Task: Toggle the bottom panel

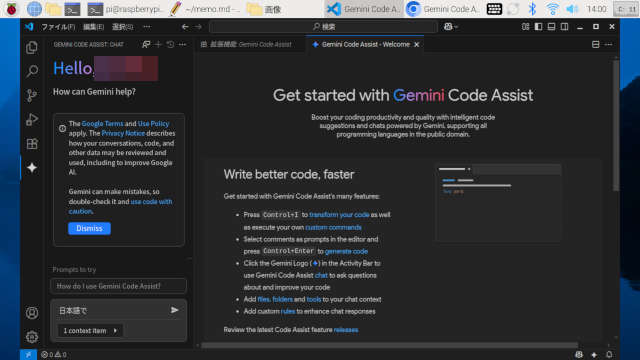Action: coord(551,27)
